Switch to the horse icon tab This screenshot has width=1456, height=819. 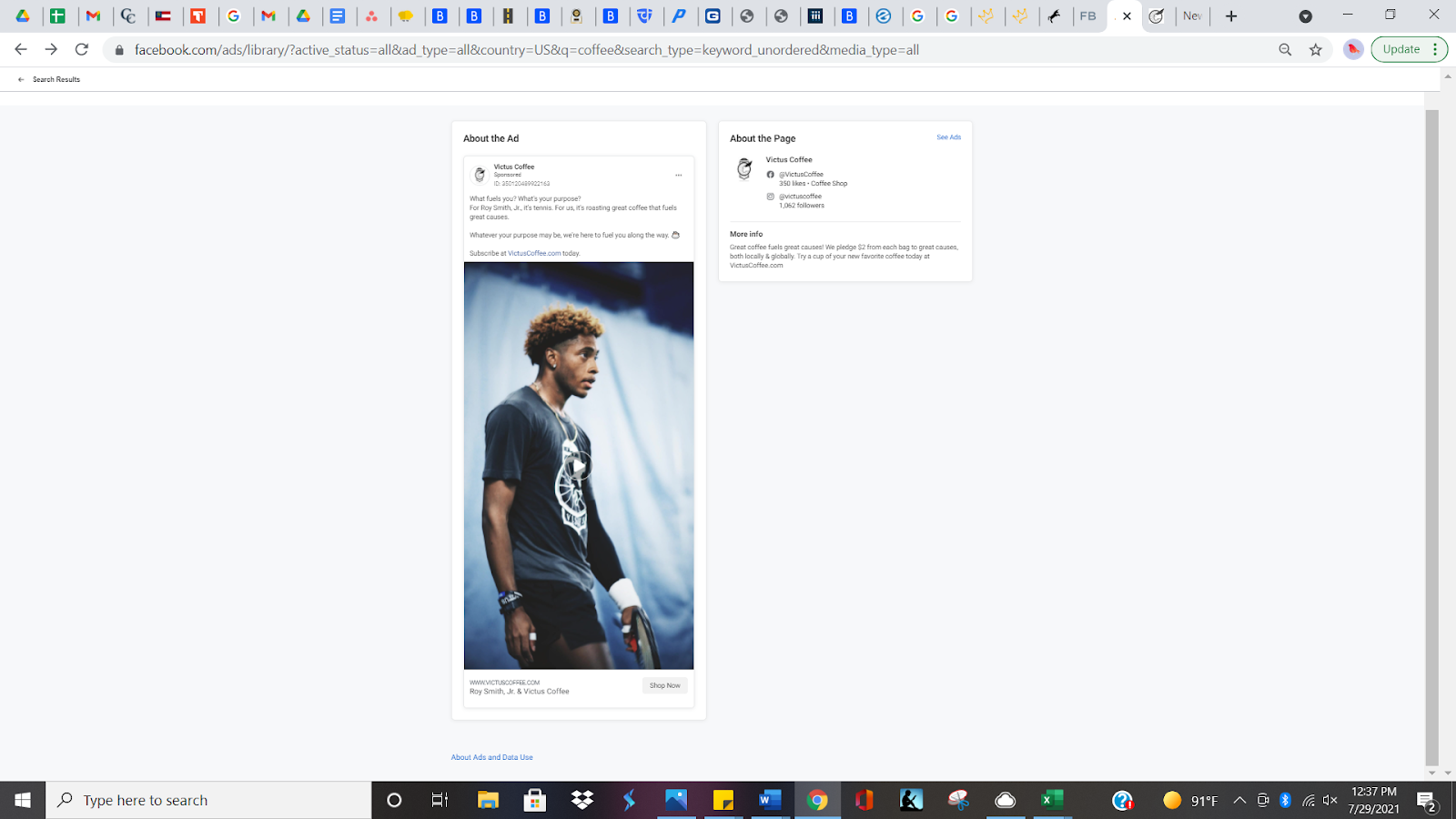coord(1054,16)
